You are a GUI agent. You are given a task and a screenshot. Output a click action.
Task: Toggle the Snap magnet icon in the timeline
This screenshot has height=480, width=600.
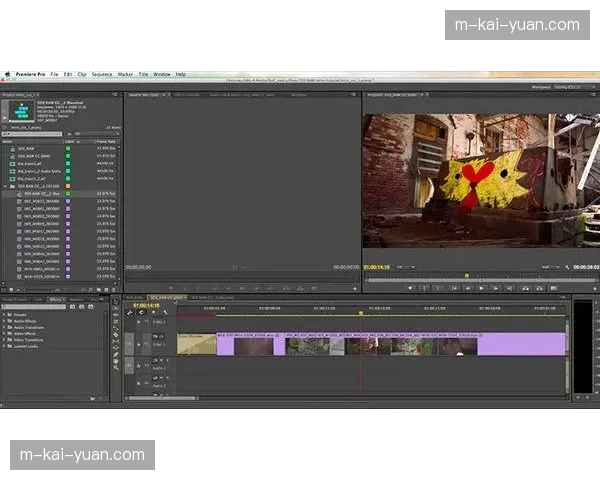129,312
